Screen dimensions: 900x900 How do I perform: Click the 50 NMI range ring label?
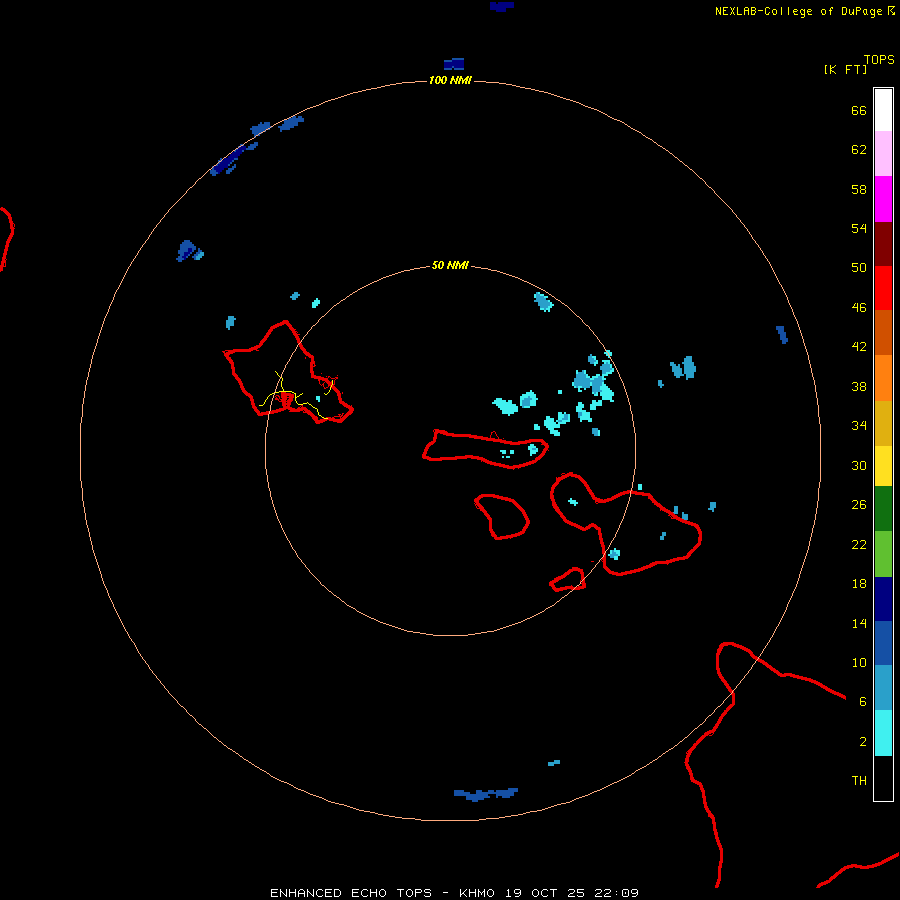[450, 265]
